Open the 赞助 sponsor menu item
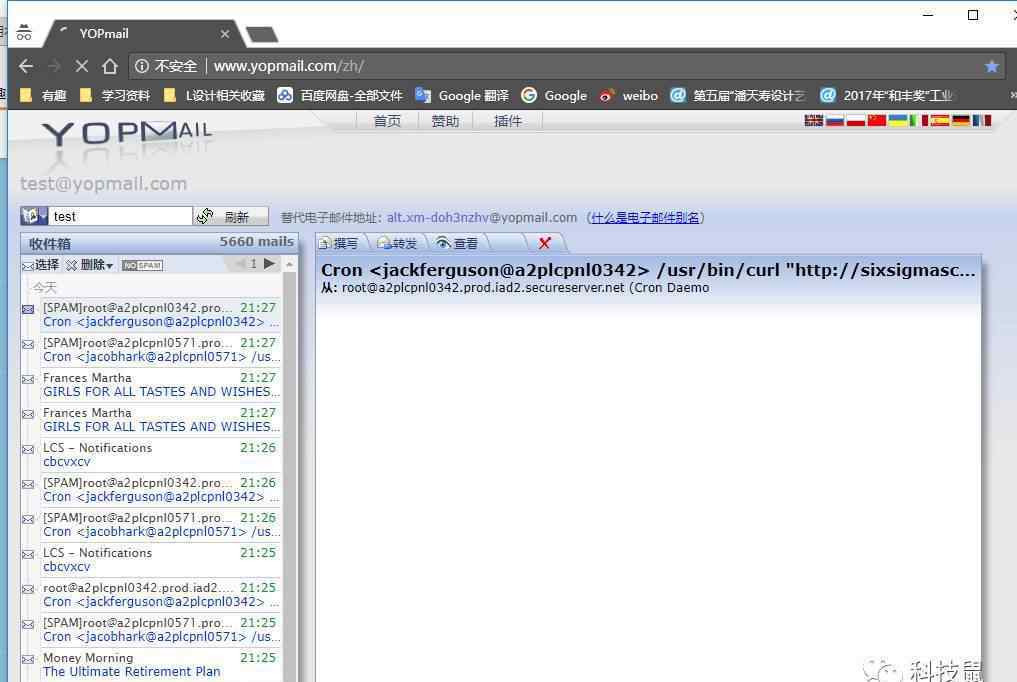The width and height of the screenshot is (1017, 682). [x=445, y=121]
